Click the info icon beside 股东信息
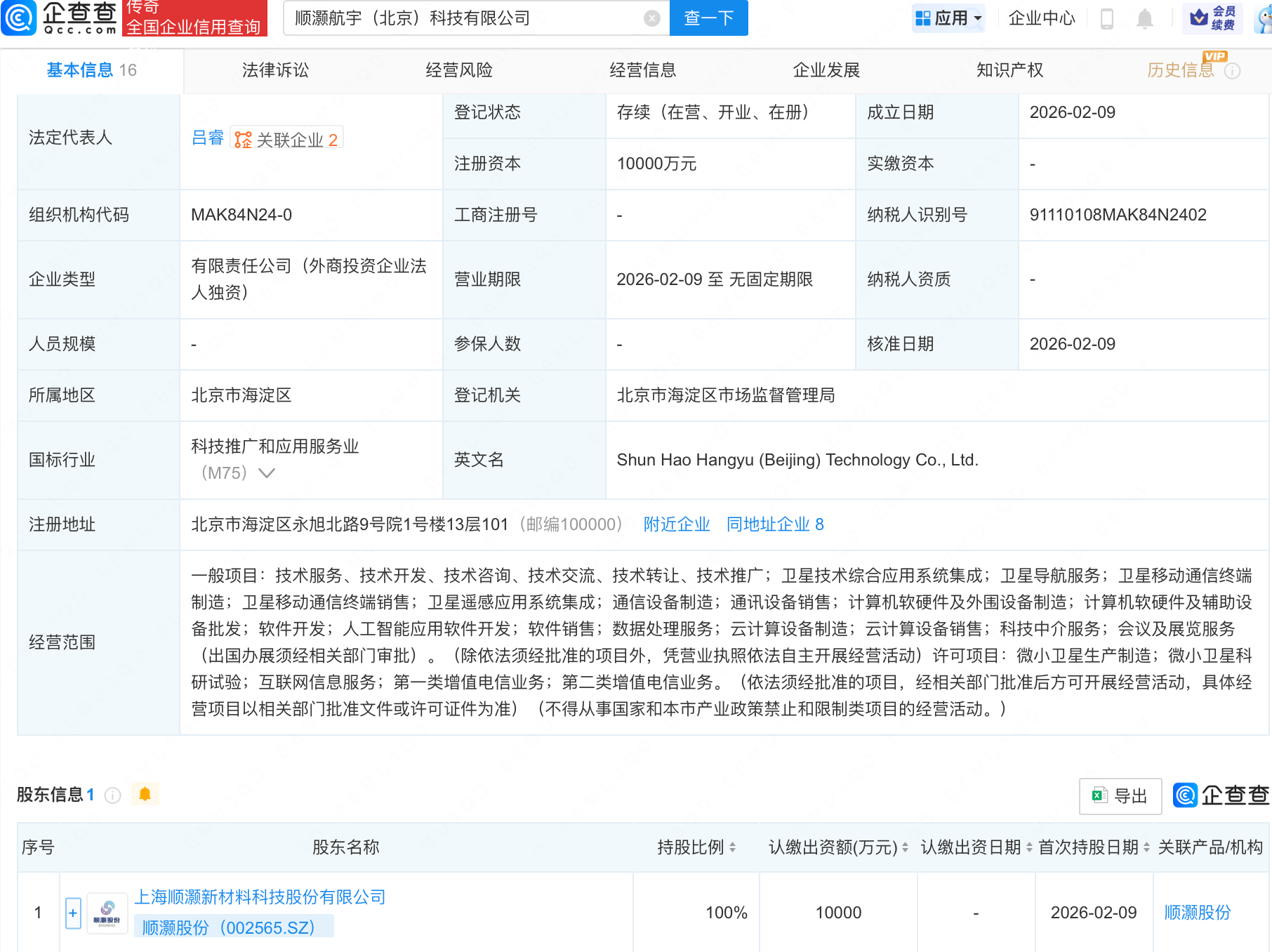Viewport: 1272px width, 952px height. coord(112,795)
